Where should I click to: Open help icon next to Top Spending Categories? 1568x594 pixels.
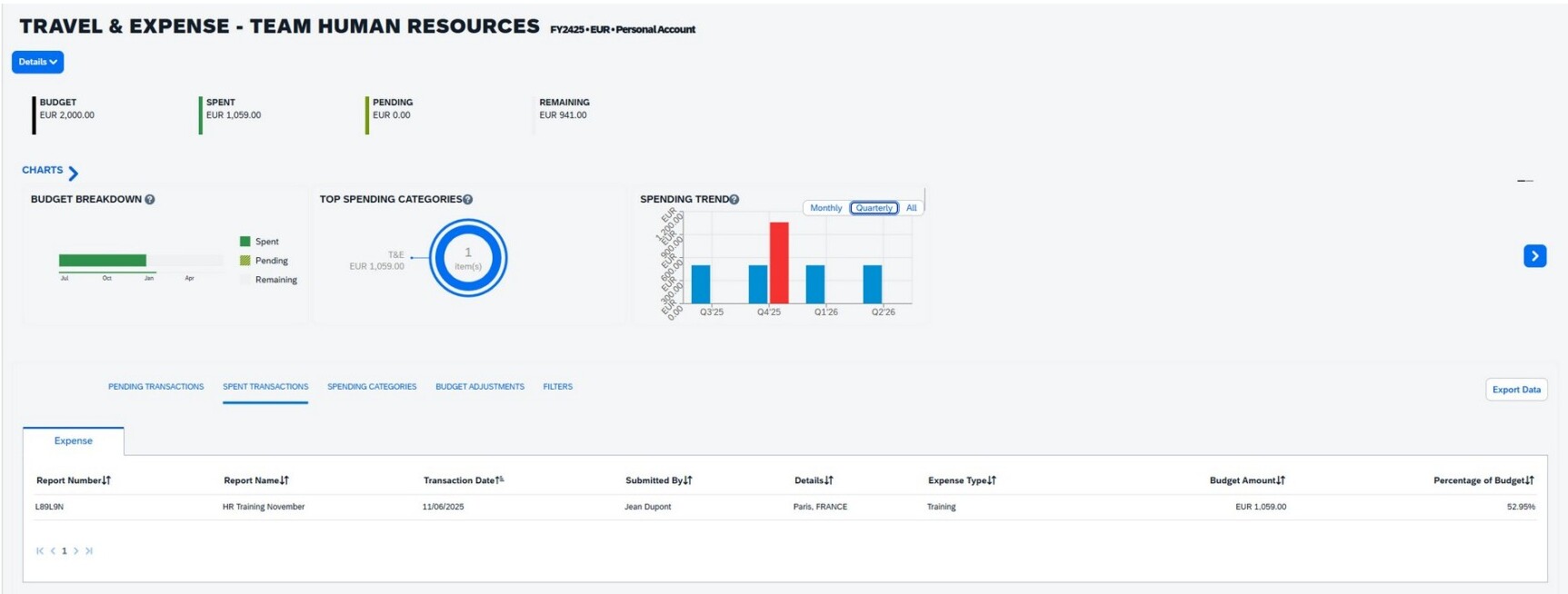coord(468,199)
